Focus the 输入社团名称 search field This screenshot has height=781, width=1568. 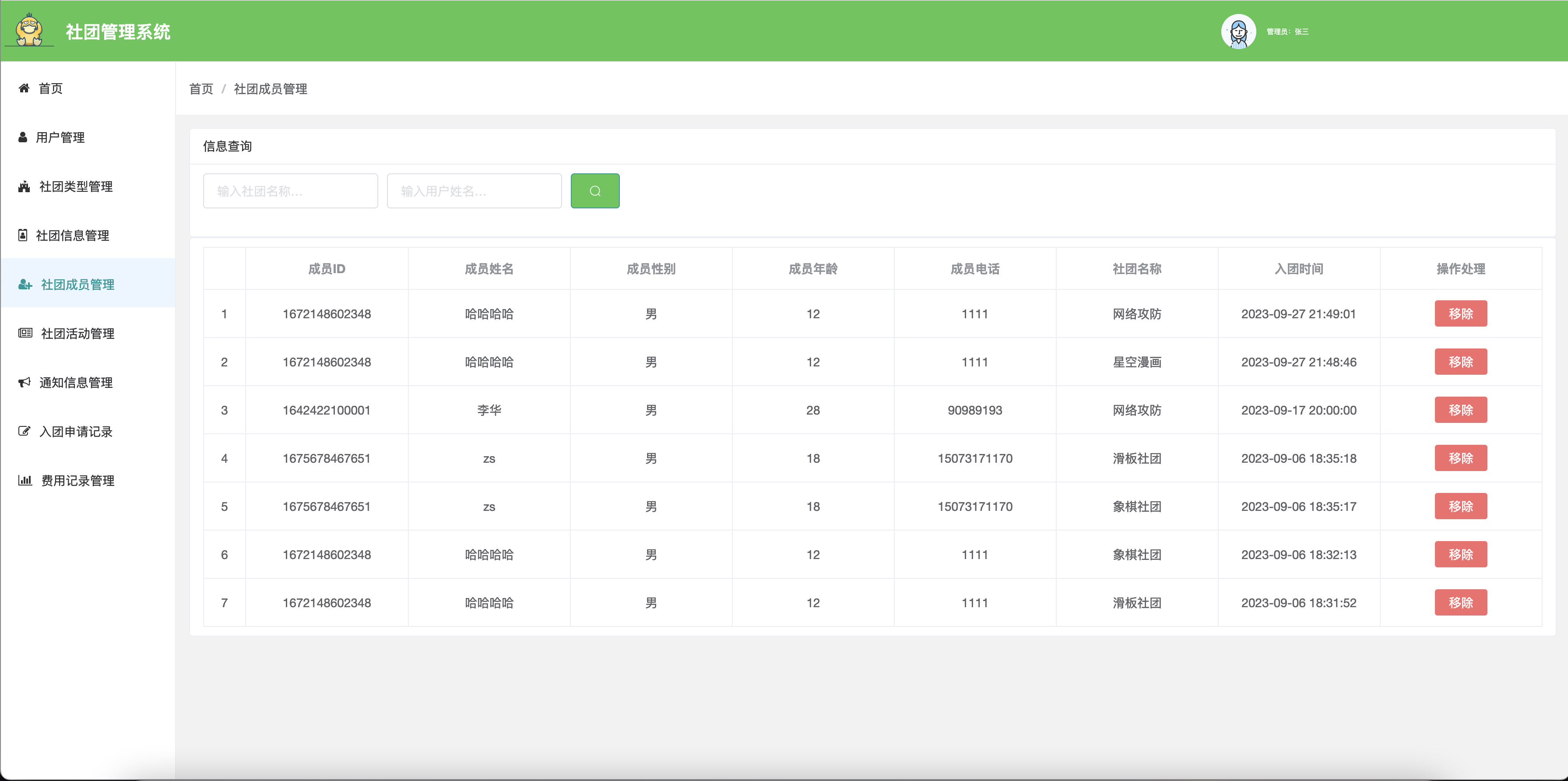(290, 191)
